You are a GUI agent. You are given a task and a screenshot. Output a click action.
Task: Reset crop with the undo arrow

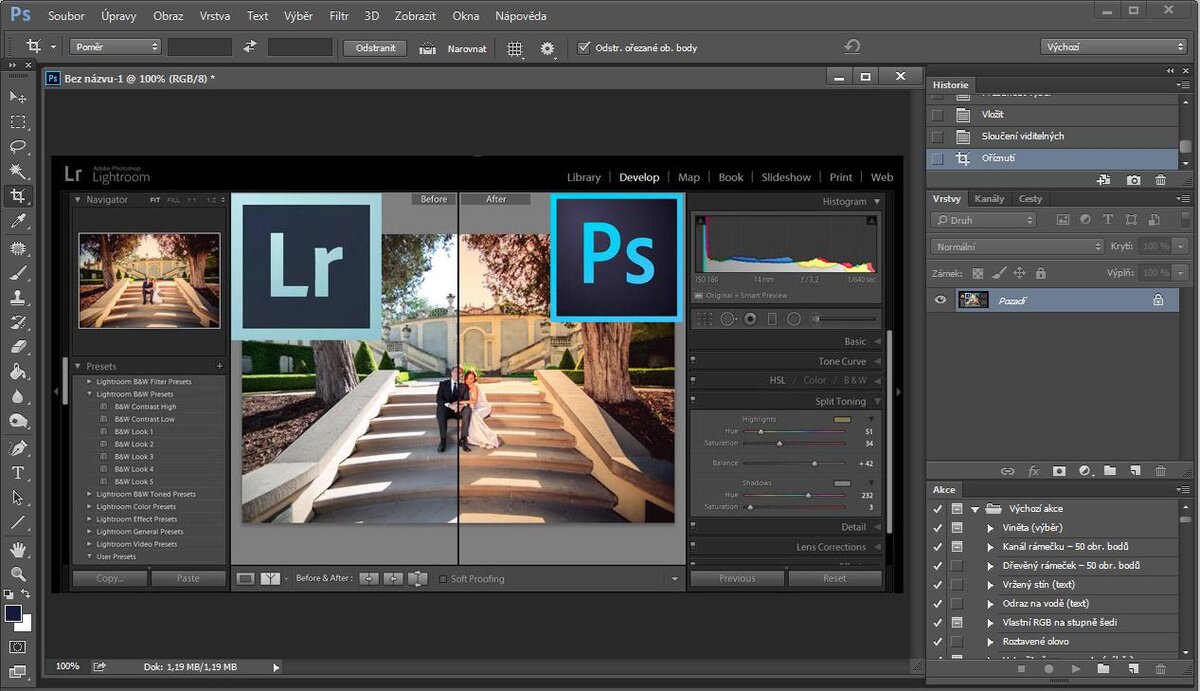tap(852, 47)
